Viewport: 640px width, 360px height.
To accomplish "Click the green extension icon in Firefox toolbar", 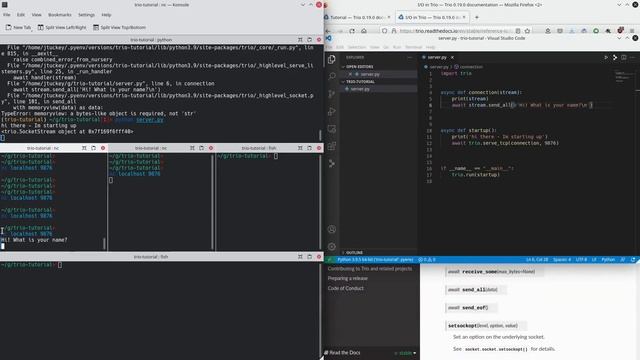I will click(x=596, y=31).
